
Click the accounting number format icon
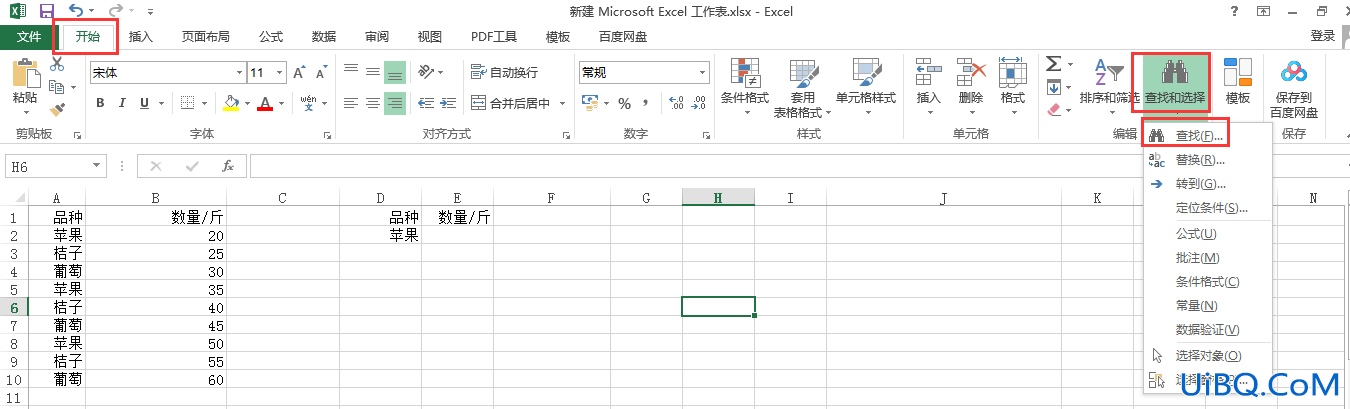point(589,103)
